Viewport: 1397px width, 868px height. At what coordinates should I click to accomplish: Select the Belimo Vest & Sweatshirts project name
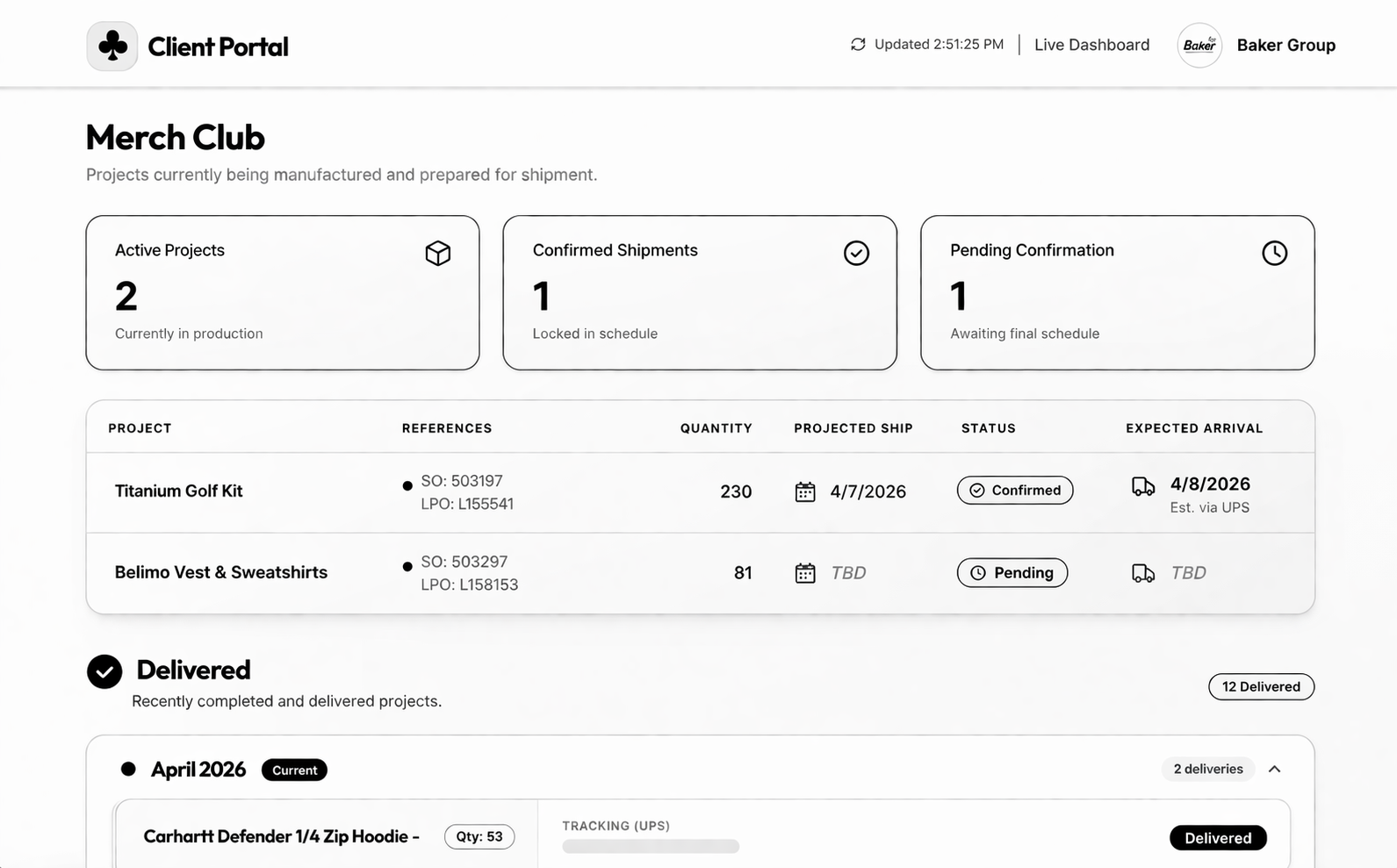[x=221, y=572]
